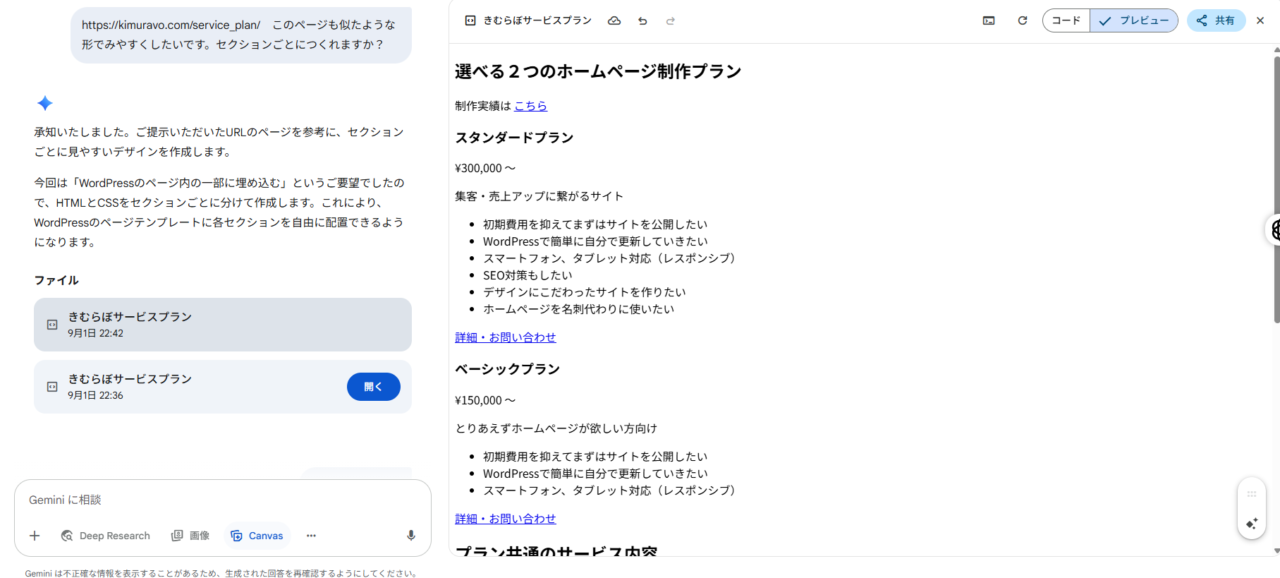Select the プレビュー tab
The width and height of the screenshot is (1280, 578).
(x=1133, y=20)
